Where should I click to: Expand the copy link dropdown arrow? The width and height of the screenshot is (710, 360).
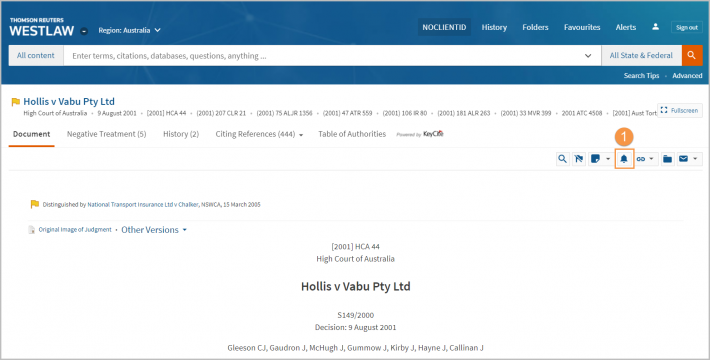coord(652,159)
